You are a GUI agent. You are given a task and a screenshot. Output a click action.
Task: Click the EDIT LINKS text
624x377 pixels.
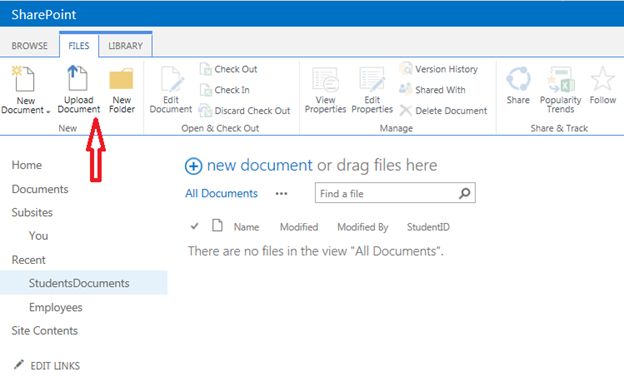pyautogui.click(x=55, y=365)
